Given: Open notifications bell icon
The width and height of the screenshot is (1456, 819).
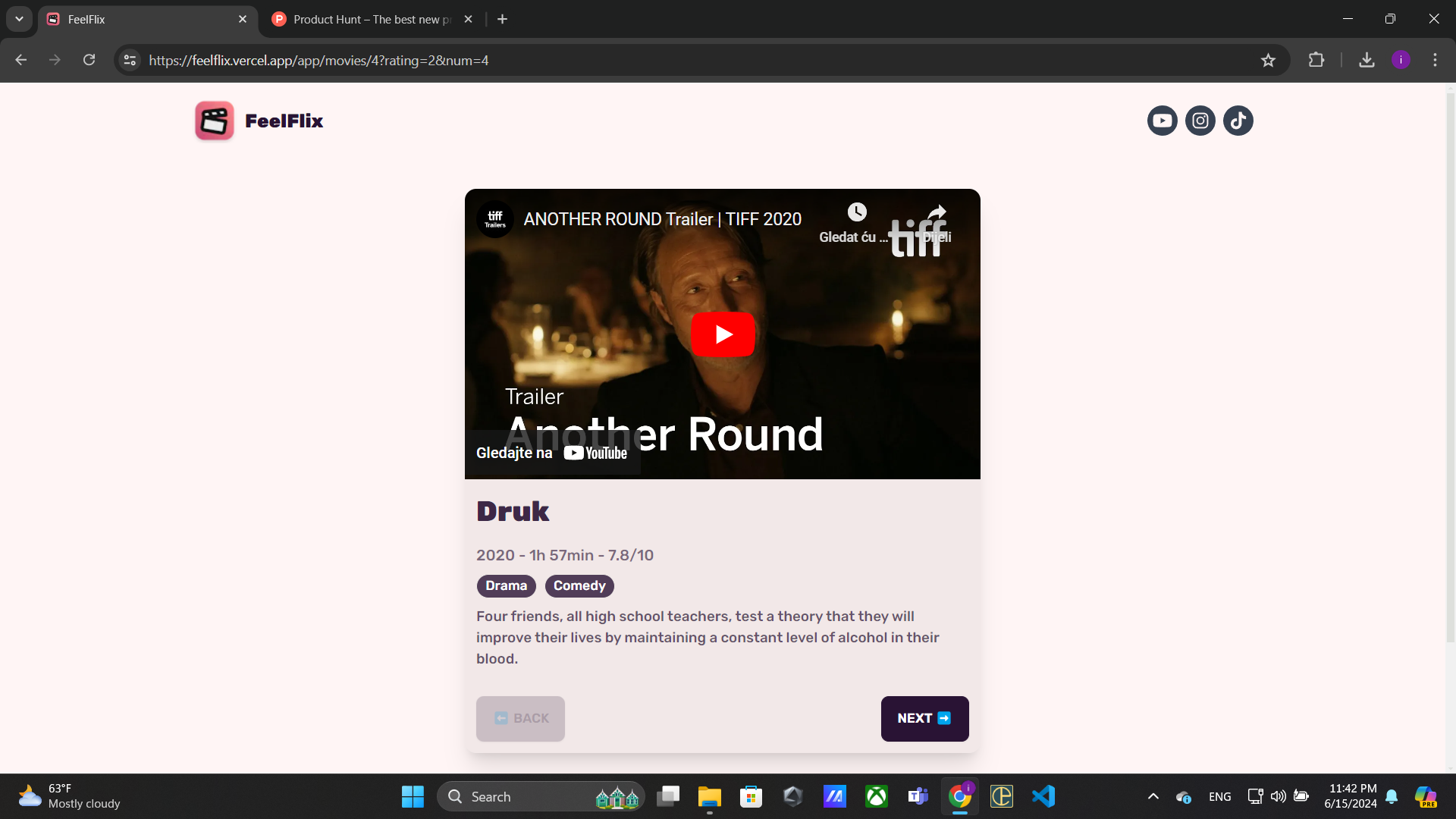Looking at the screenshot, I should click(1392, 796).
